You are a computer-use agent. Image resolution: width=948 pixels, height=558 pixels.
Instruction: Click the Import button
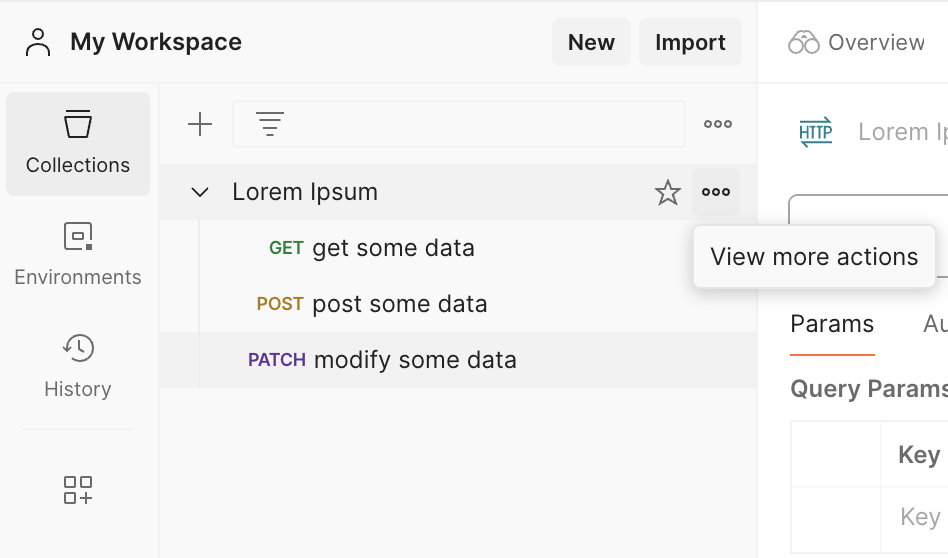(690, 42)
